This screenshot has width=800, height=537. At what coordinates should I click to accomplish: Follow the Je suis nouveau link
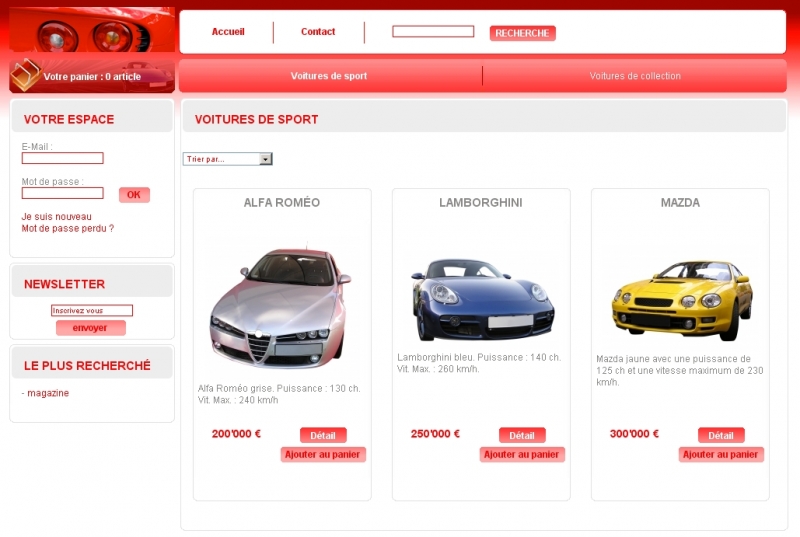click(57, 217)
